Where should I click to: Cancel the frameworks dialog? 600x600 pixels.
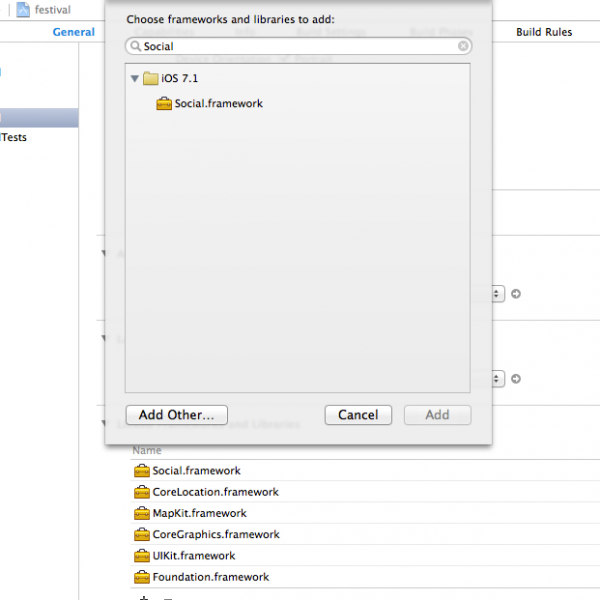pyautogui.click(x=358, y=415)
